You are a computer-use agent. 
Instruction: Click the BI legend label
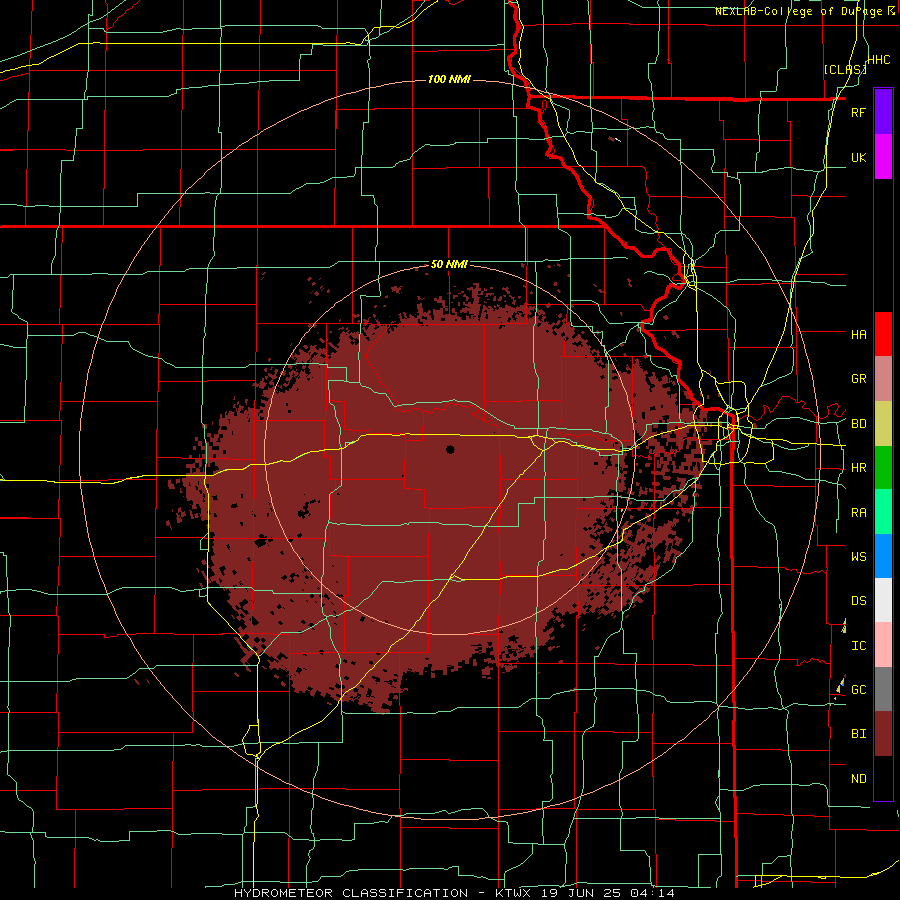(858, 734)
